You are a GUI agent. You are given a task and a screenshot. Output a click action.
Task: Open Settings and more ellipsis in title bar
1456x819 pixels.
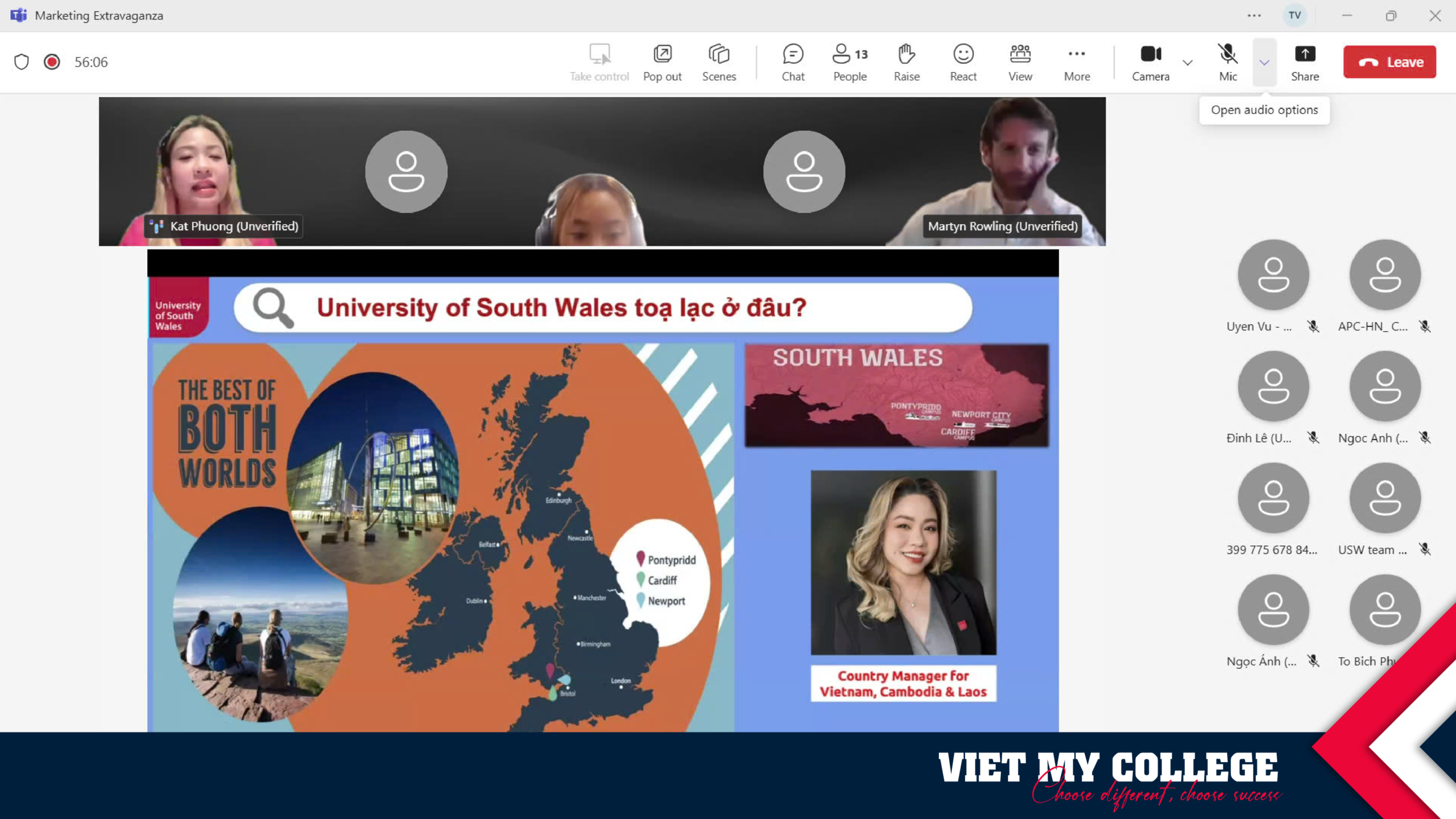1254,15
